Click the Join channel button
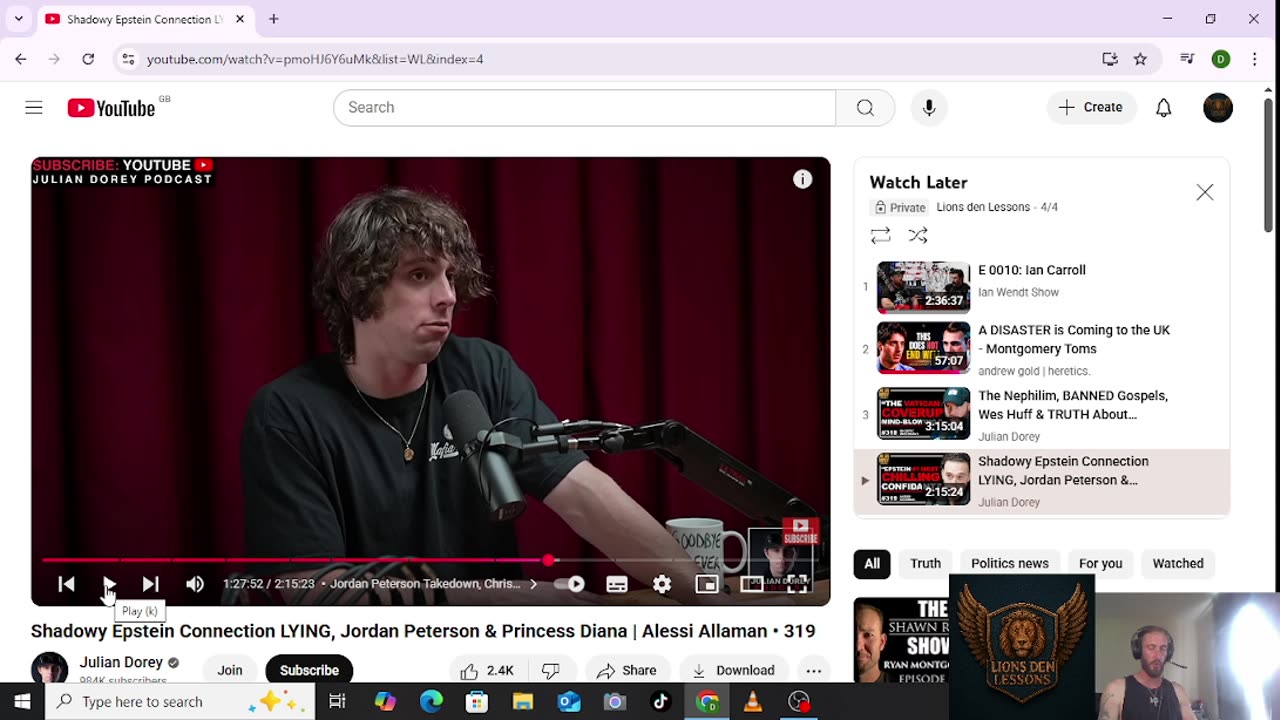This screenshot has height=720, width=1280. point(230,670)
